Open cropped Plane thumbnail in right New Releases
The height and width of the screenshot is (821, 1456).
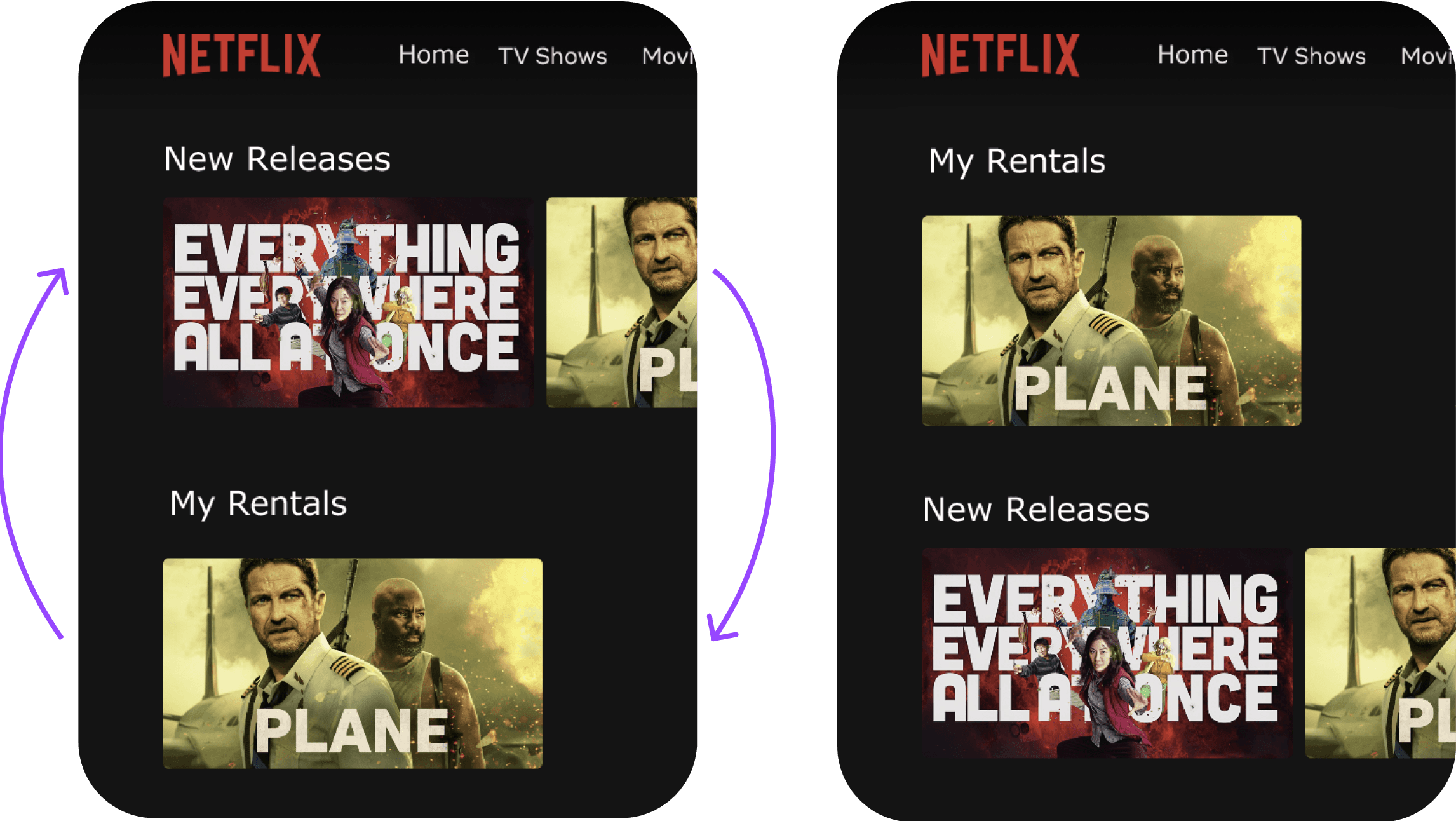coord(1380,653)
